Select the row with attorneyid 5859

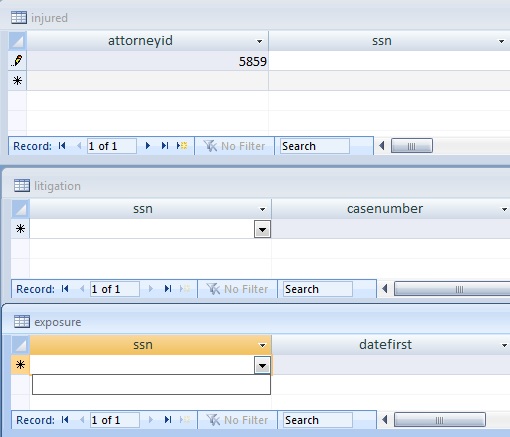tap(17, 61)
